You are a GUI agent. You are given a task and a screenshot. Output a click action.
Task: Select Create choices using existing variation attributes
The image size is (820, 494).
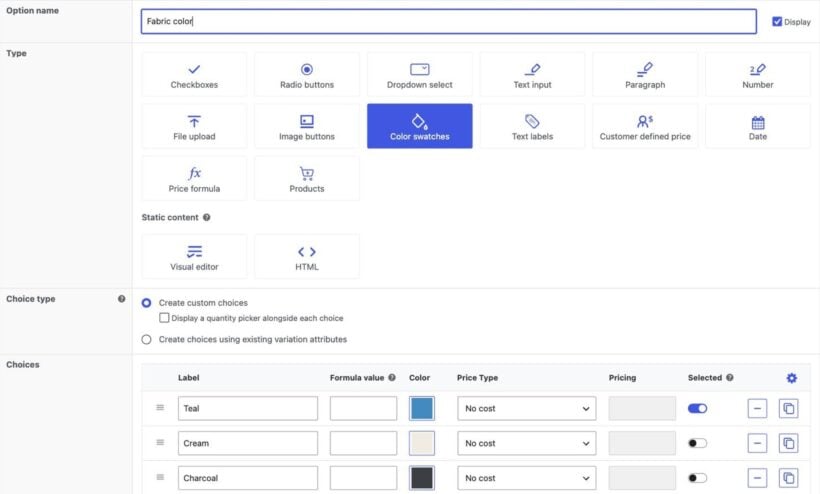pos(146,339)
